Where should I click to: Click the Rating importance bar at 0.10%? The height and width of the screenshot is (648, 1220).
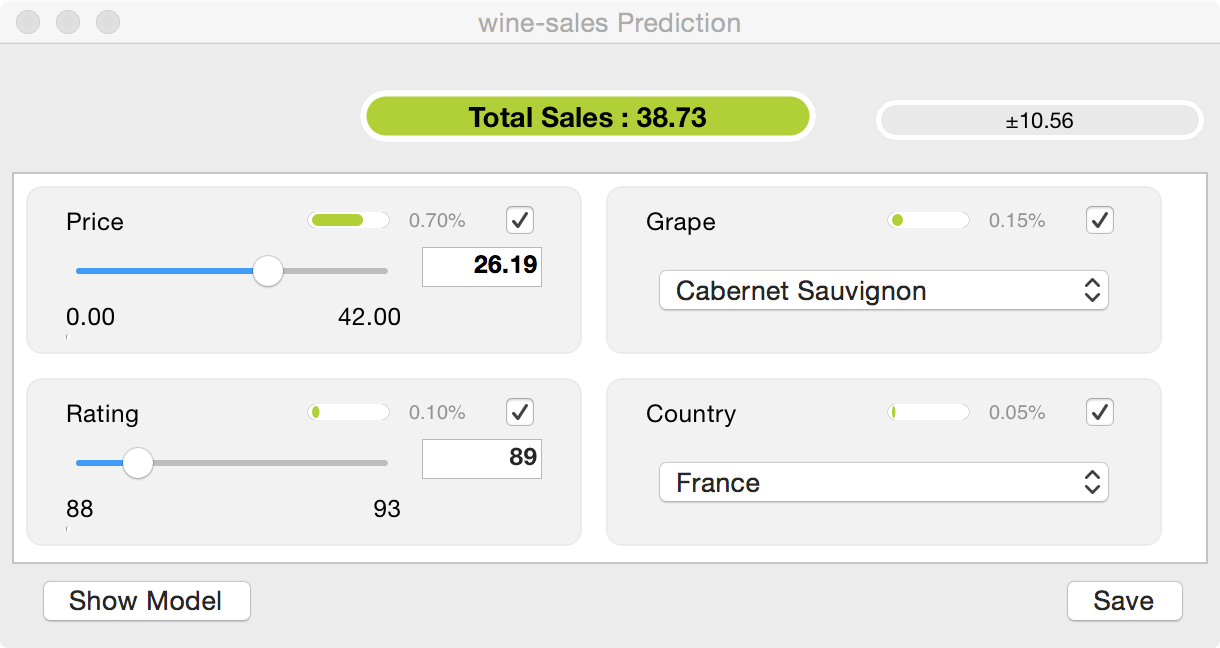tap(349, 412)
